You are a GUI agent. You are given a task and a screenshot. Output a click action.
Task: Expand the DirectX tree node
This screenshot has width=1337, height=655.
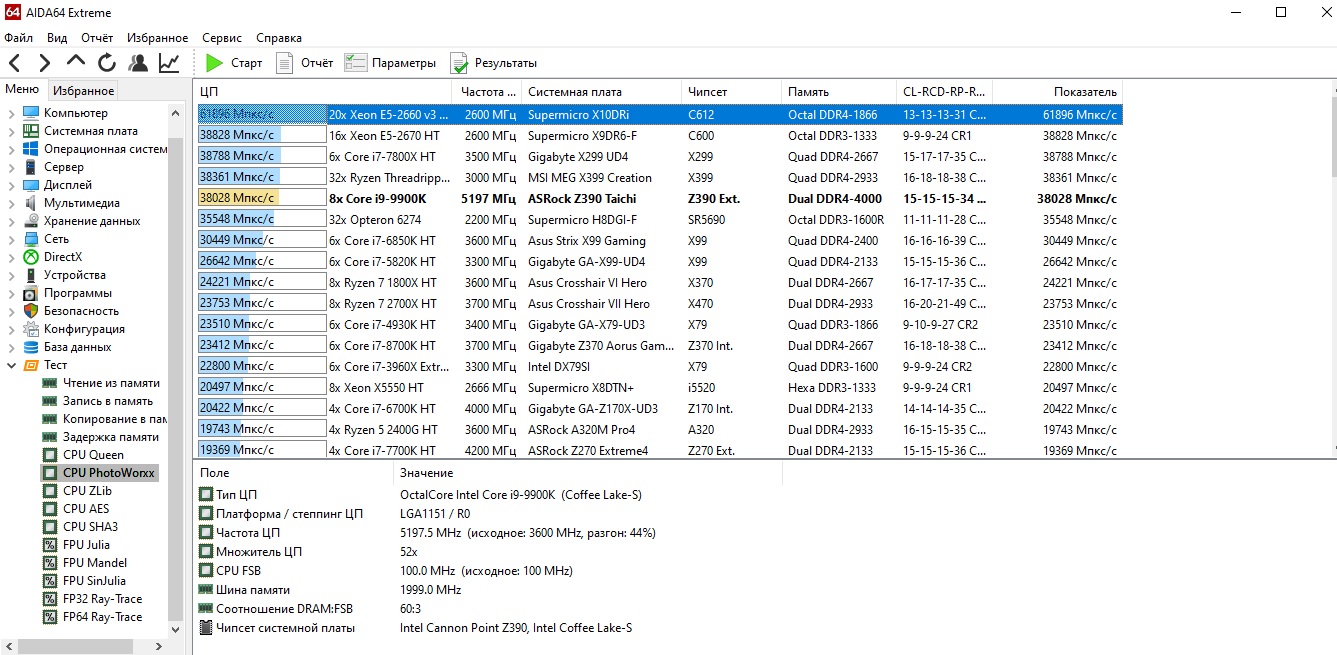click(x=11, y=257)
